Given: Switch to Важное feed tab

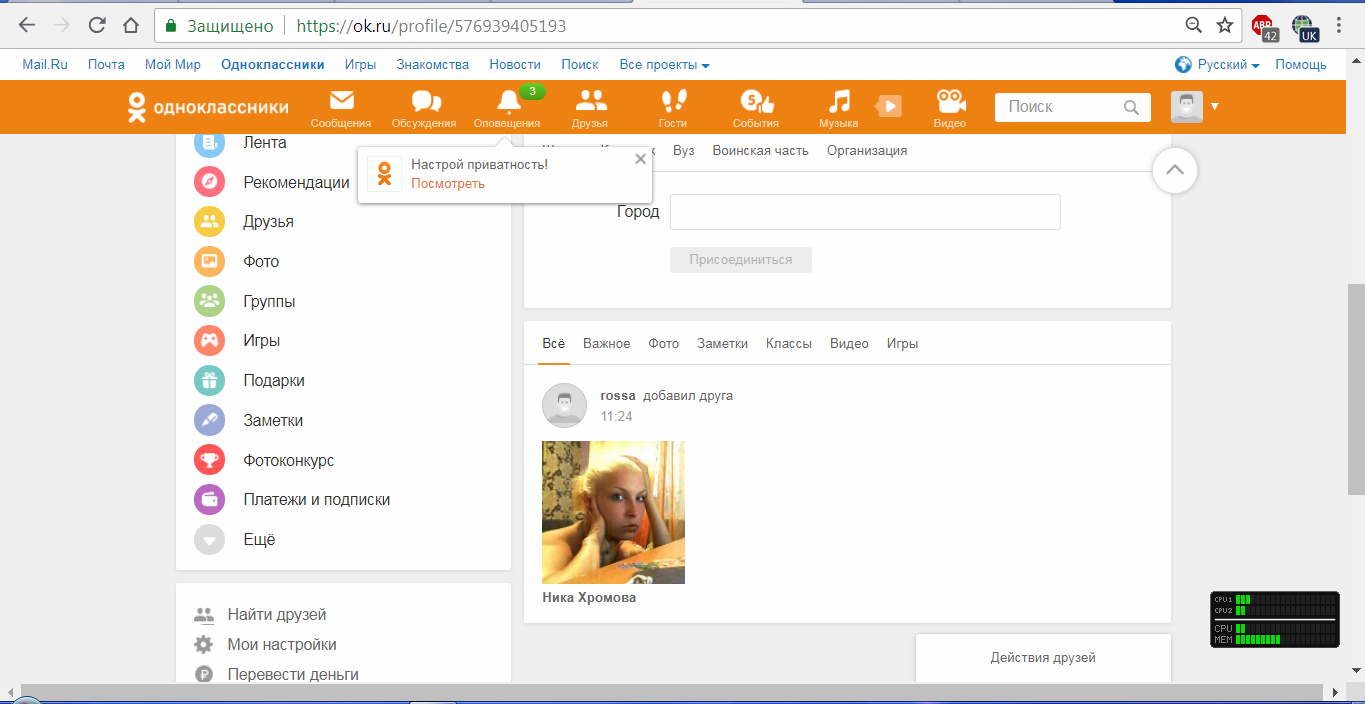Looking at the screenshot, I should click(607, 343).
